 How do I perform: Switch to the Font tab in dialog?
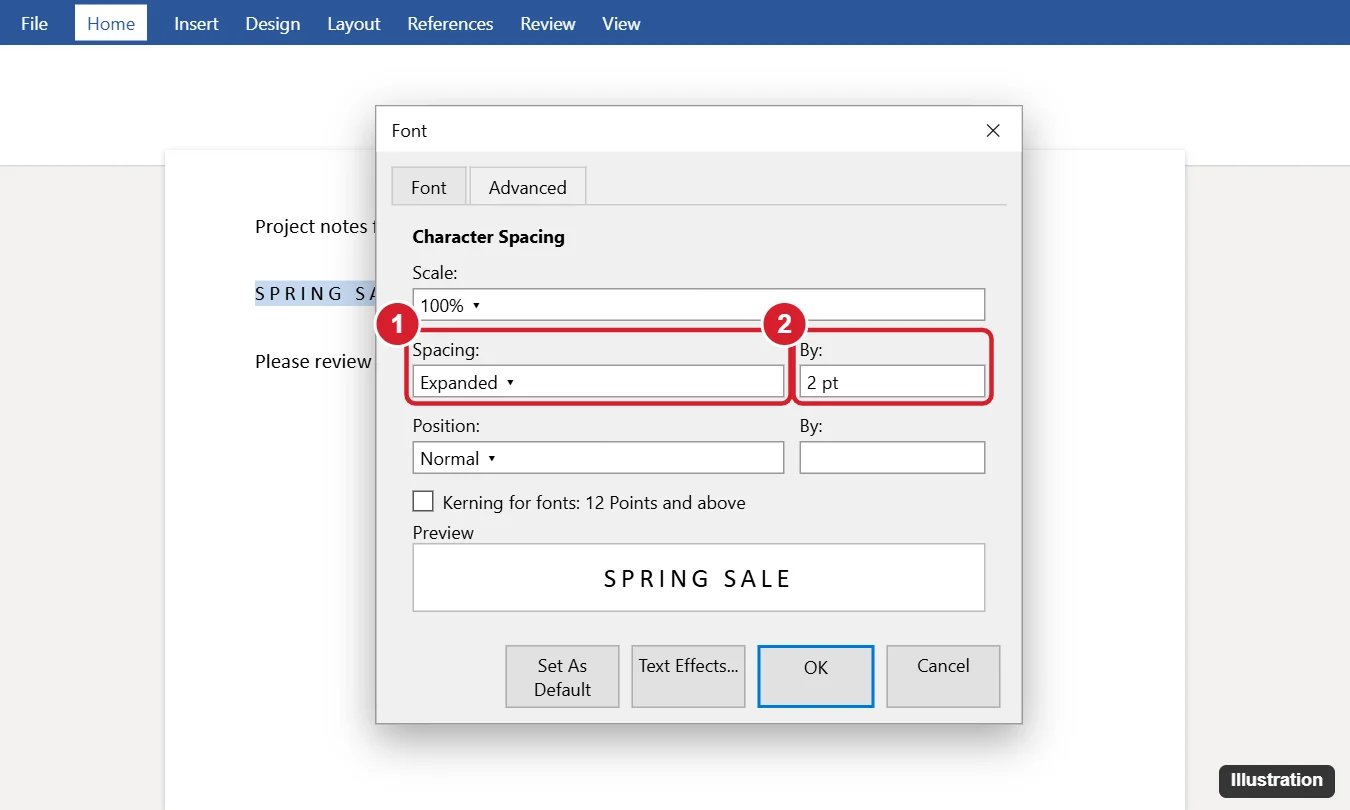pyautogui.click(x=429, y=187)
